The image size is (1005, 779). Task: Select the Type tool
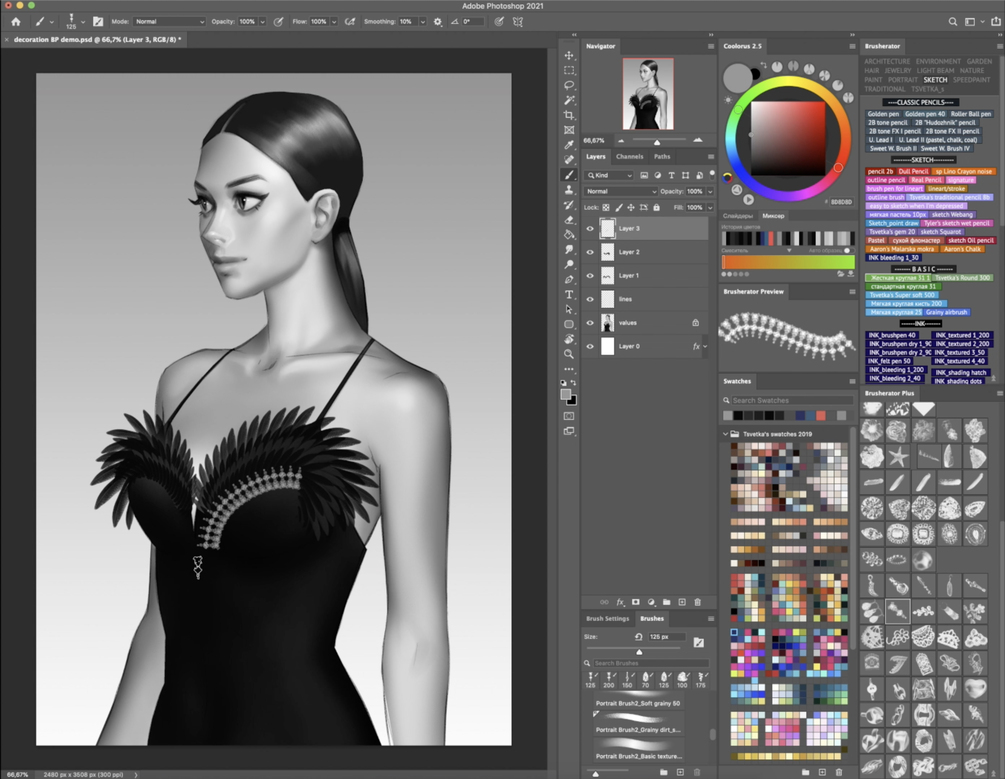pos(569,294)
